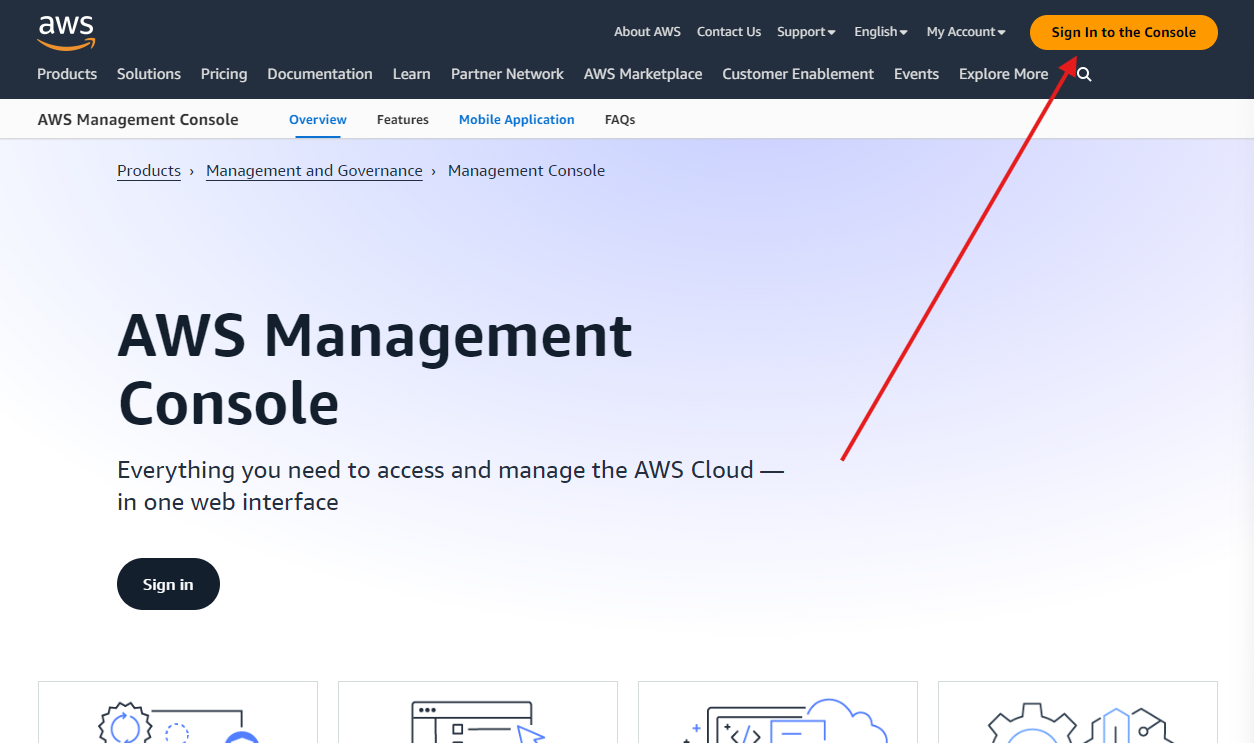Open the search magnifier icon
1254x743 pixels.
click(x=1083, y=73)
